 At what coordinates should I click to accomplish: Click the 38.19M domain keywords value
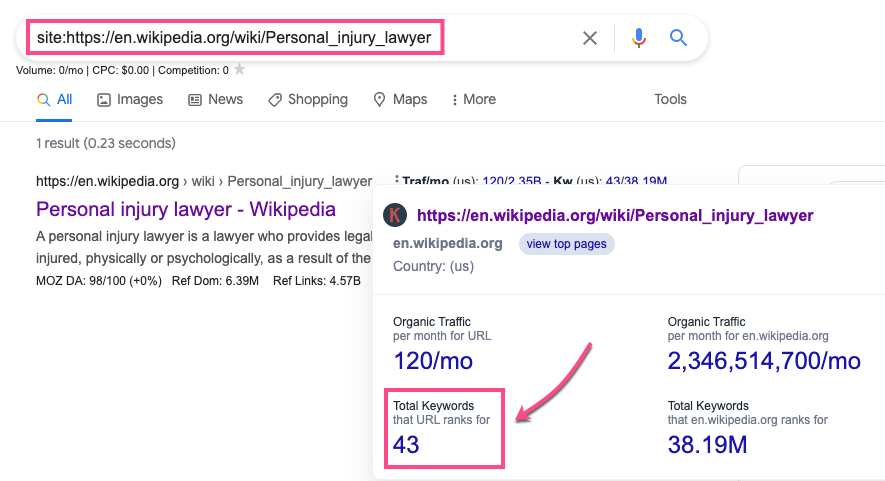point(707,445)
